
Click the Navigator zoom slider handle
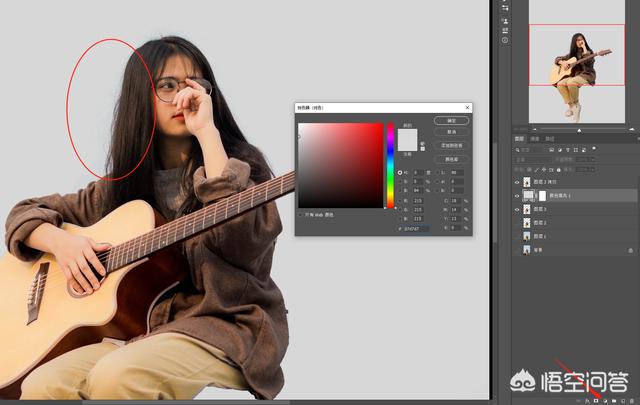pyautogui.click(x=579, y=131)
